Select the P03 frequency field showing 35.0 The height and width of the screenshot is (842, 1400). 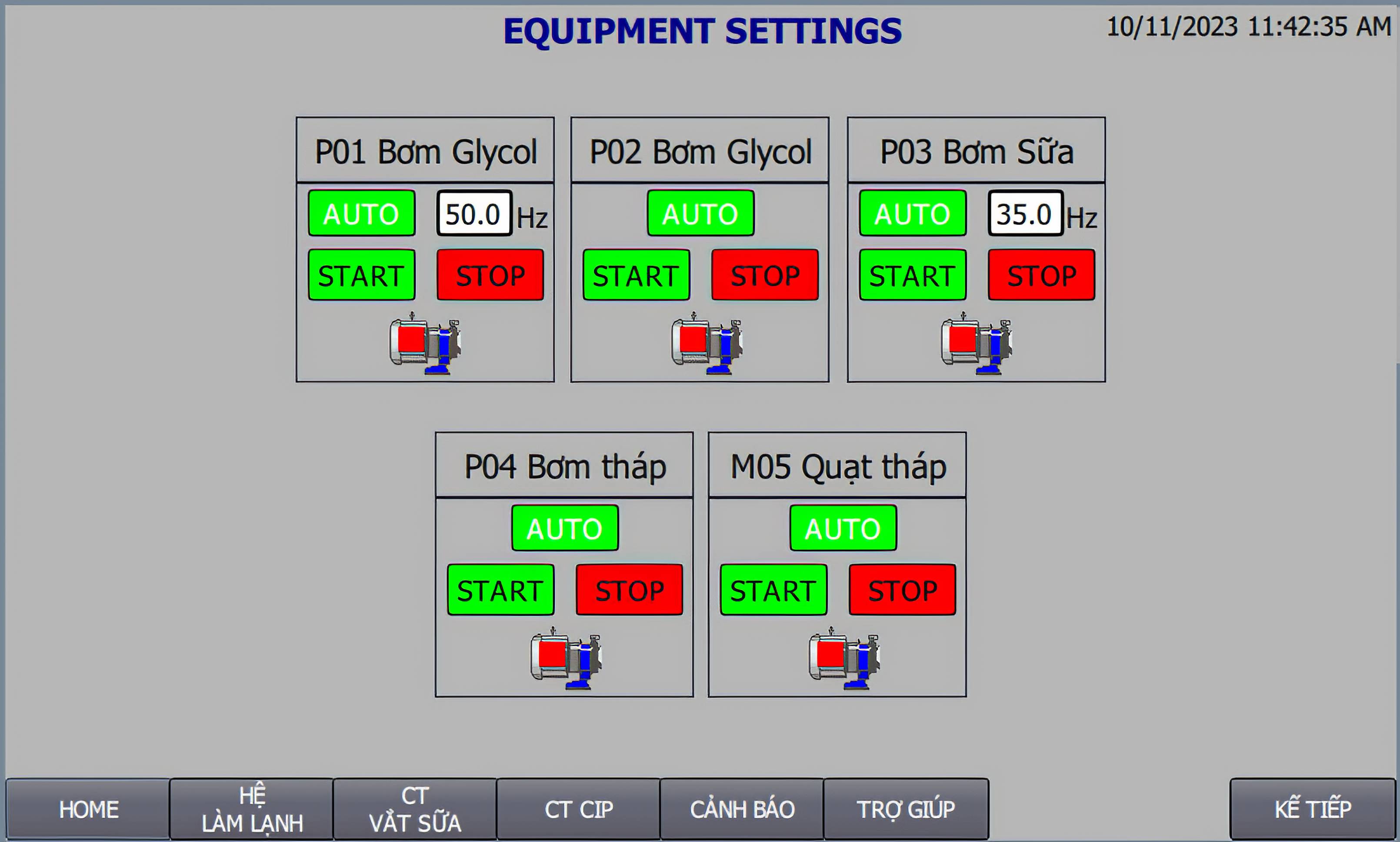[x=1025, y=214]
